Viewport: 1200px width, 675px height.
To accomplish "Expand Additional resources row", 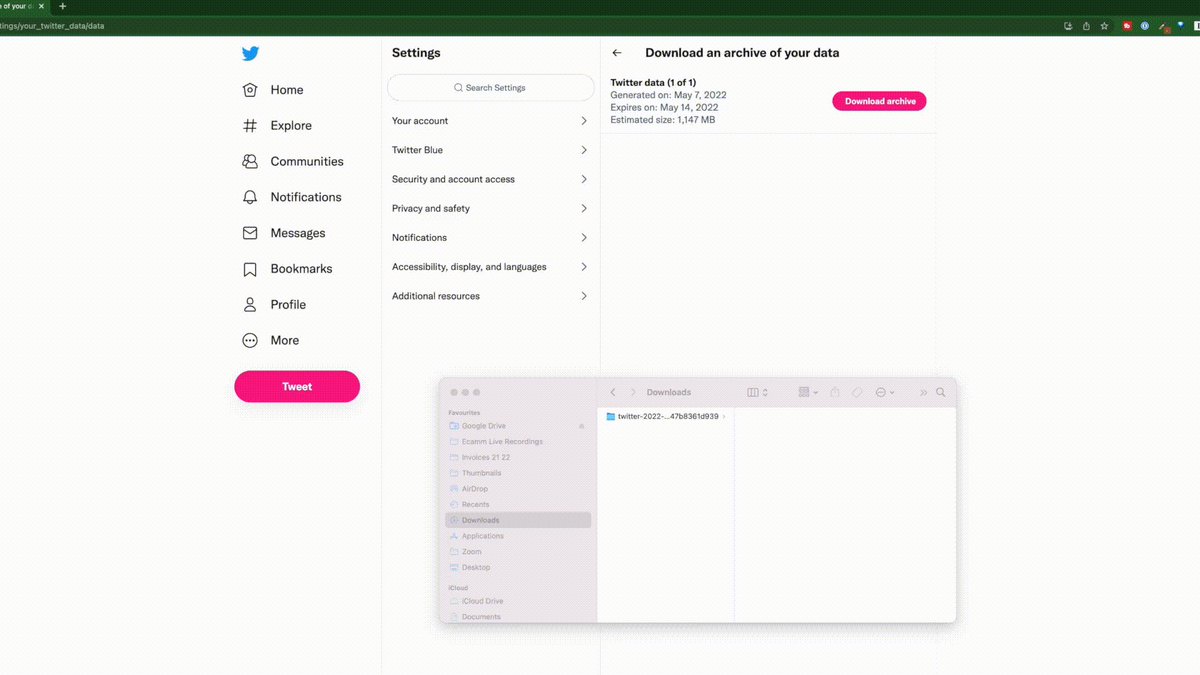I will pyautogui.click(x=490, y=296).
